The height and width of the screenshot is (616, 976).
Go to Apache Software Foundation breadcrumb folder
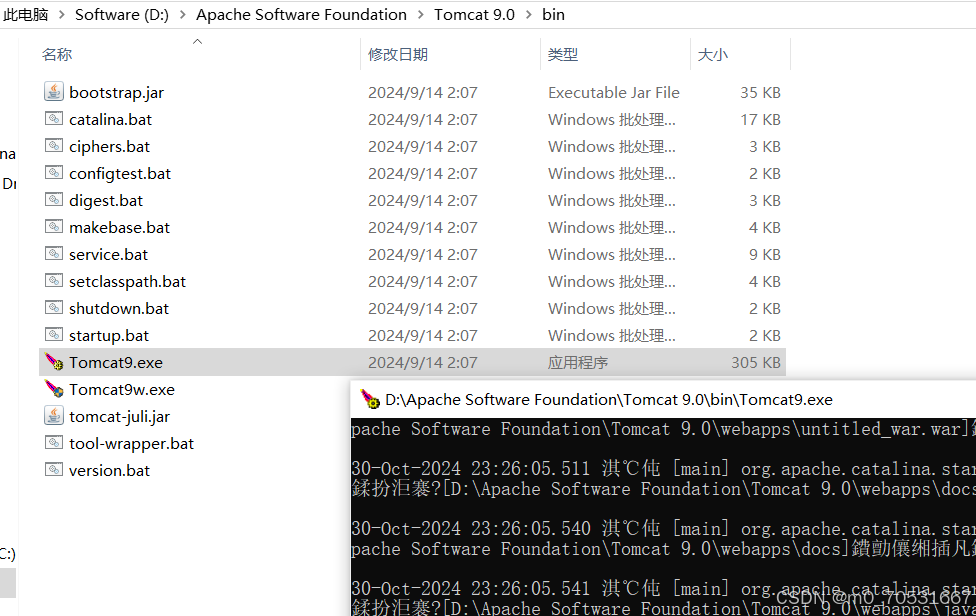pyautogui.click(x=301, y=14)
